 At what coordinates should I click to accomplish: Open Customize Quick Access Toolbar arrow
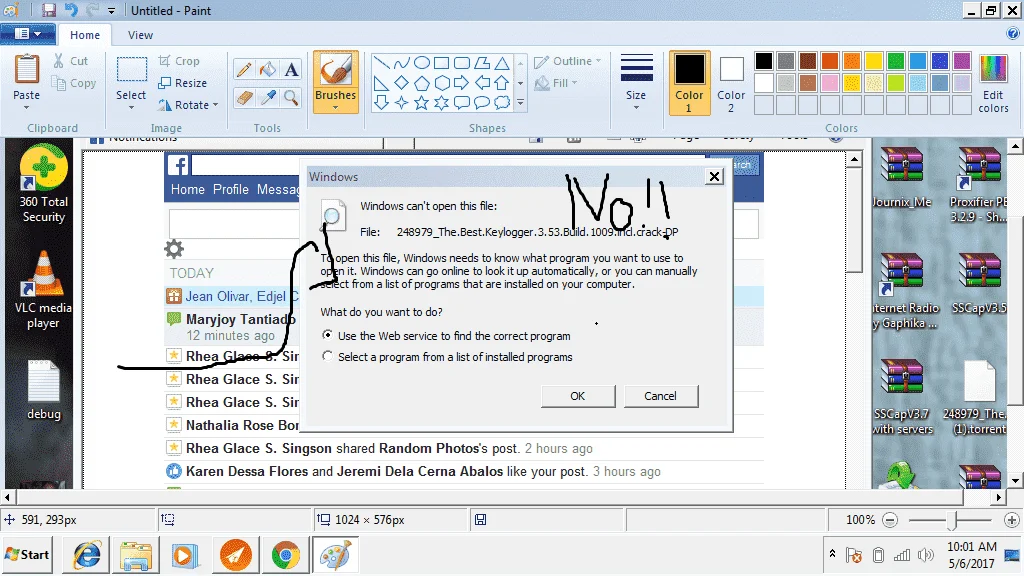coord(112,11)
